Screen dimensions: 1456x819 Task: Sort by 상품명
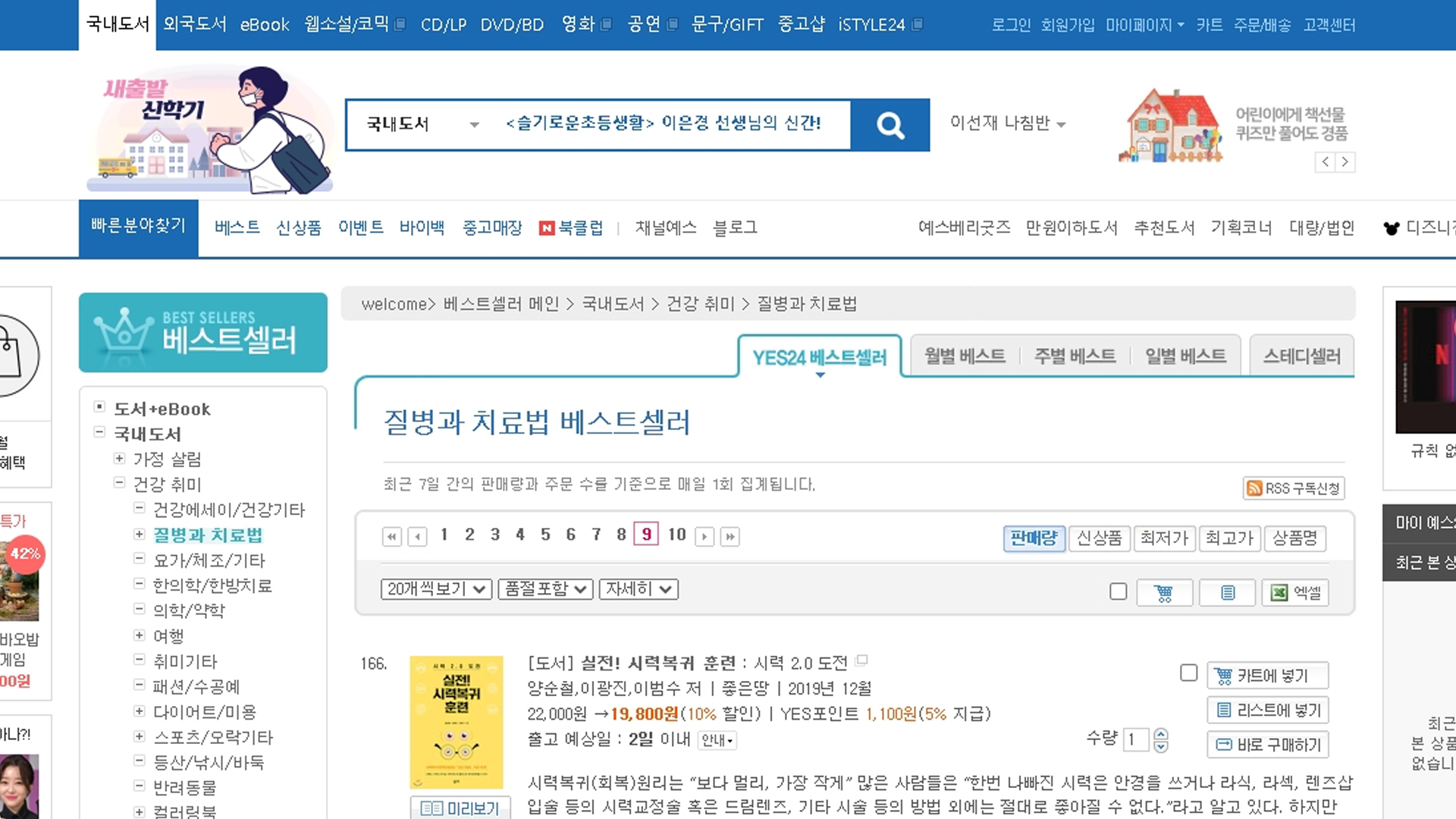click(1294, 538)
